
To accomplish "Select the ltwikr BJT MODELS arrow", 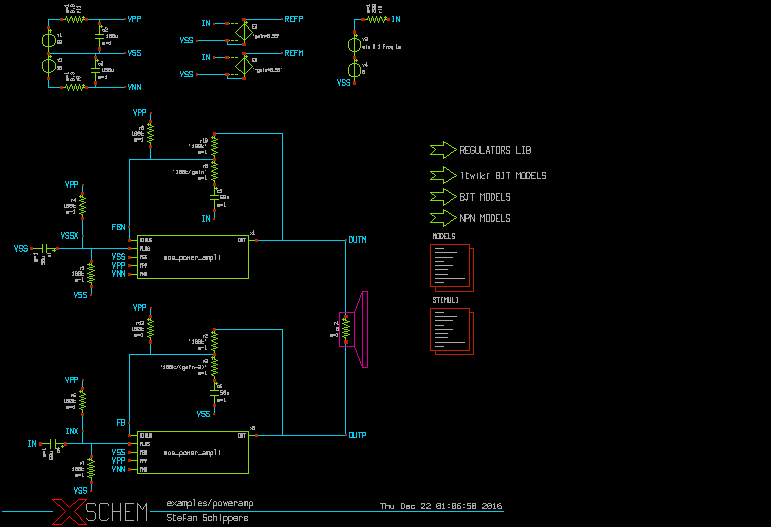I will tap(441, 175).
